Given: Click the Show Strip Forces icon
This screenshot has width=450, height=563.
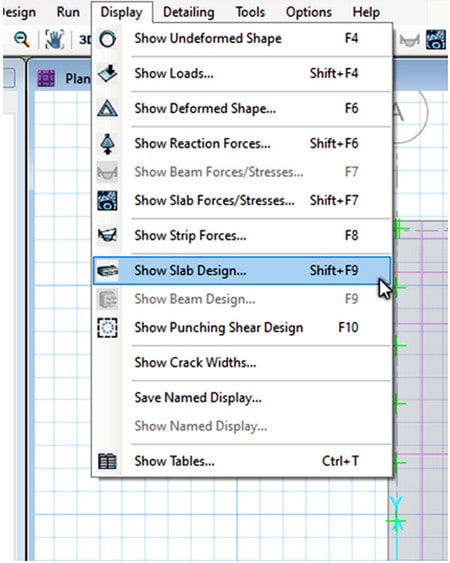Looking at the screenshot, I should pos(107,235).
